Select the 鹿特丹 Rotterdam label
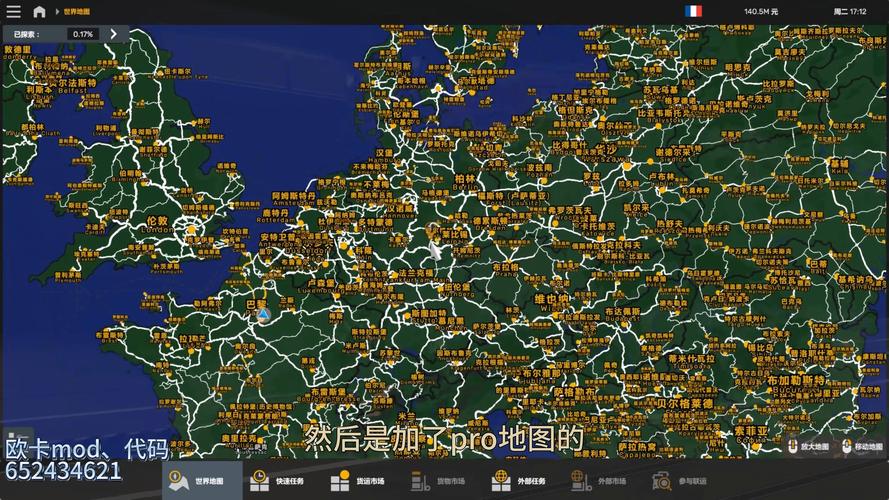 [x=275, y=213]
